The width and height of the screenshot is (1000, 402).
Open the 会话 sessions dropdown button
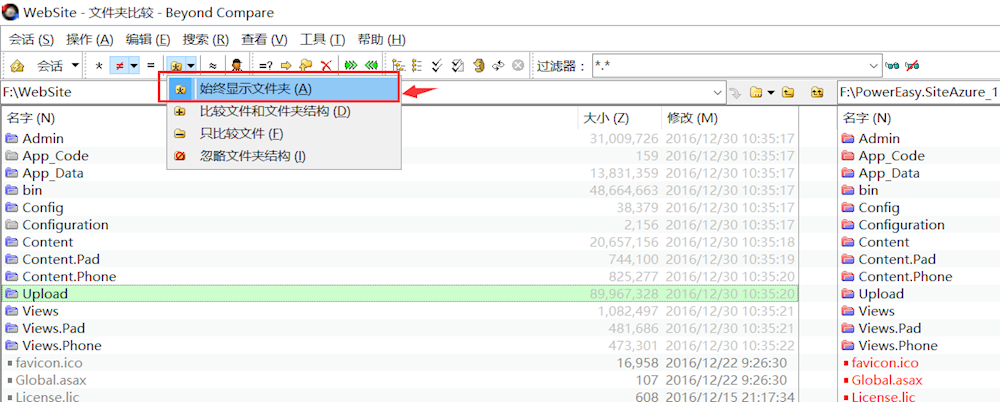57,65
